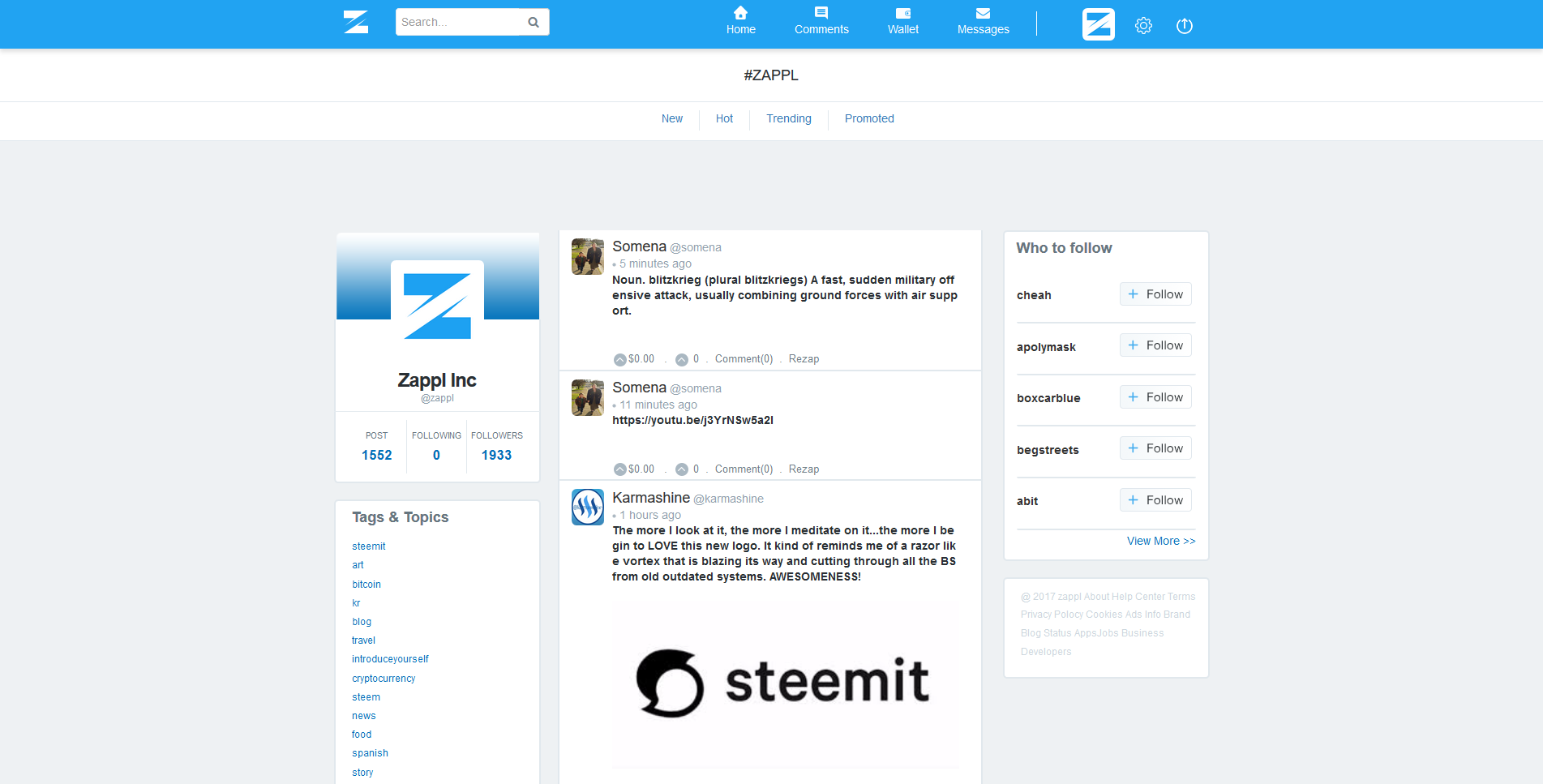Image resolution: width=1543 pixels, height=784 pixels.
Task: Open the Messages envelope icon
Action: [x=983, y=13]
